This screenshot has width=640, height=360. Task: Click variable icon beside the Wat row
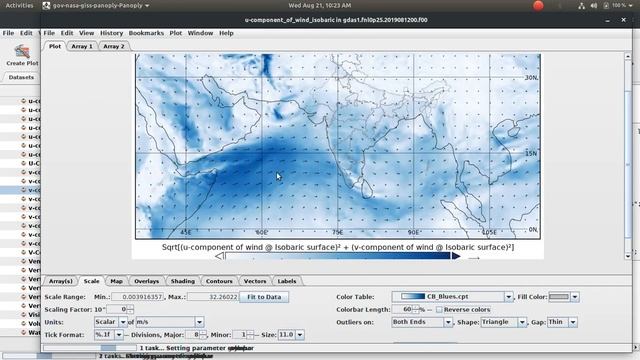(x=24, y=332)
